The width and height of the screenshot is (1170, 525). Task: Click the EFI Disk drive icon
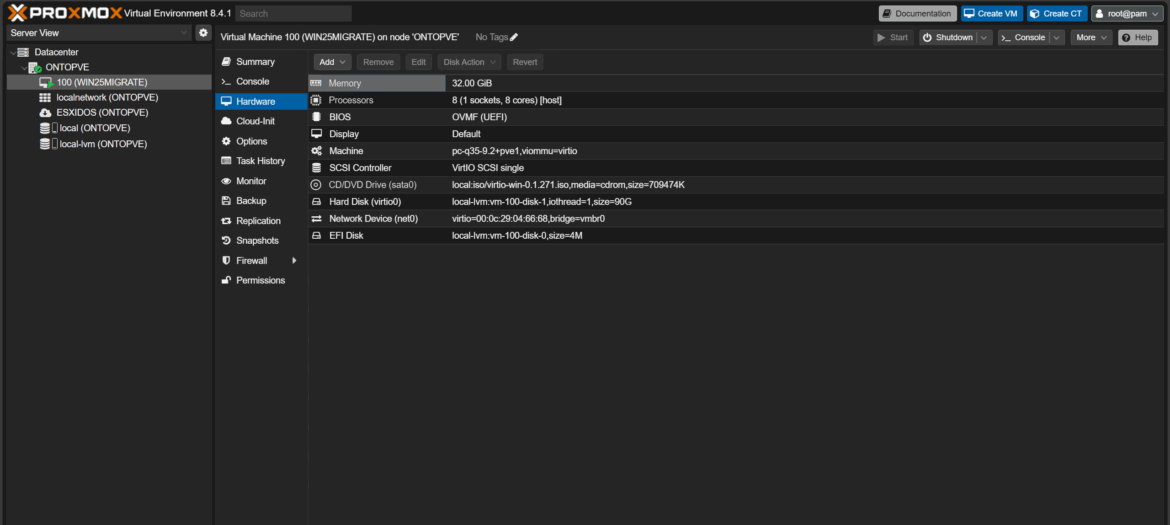pos(316,236)
